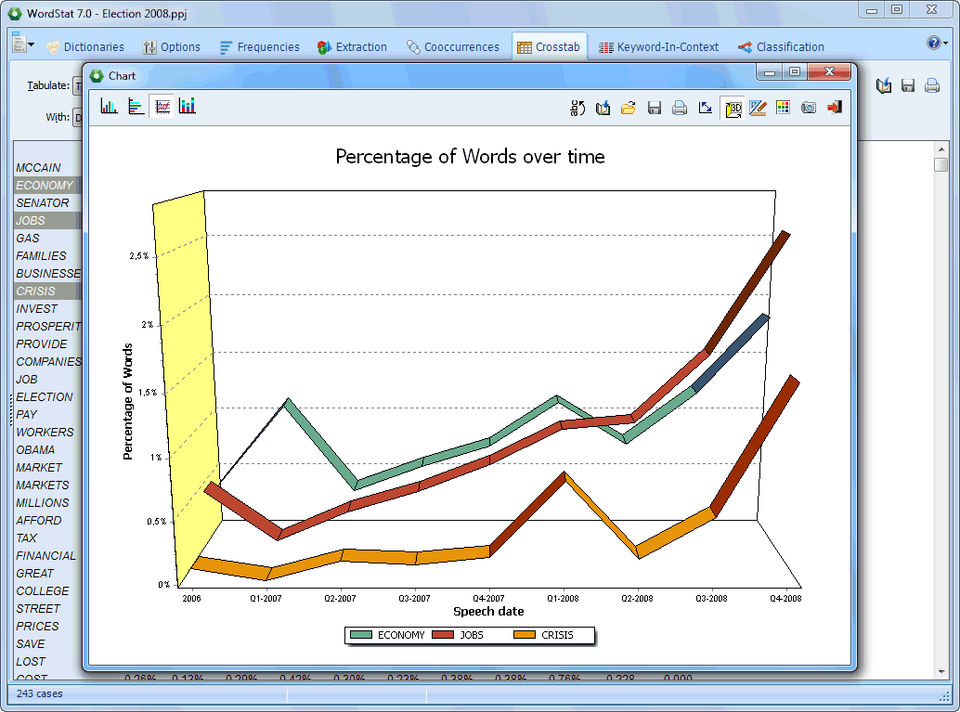Close the Chart window

pyautogui.click(x=829, y=72)
